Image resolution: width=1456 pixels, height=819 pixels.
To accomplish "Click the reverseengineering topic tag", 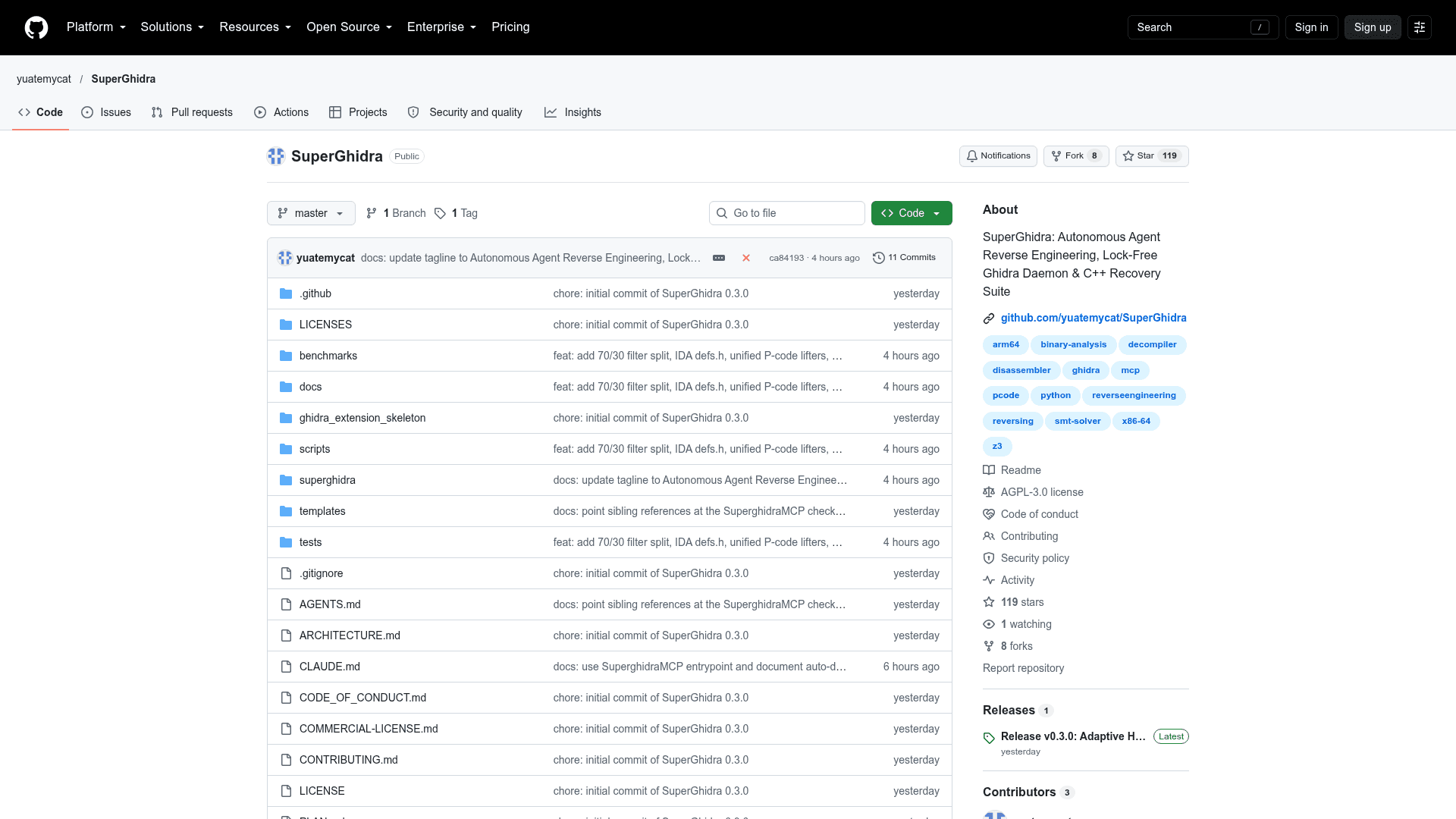I will [1134, 396].
